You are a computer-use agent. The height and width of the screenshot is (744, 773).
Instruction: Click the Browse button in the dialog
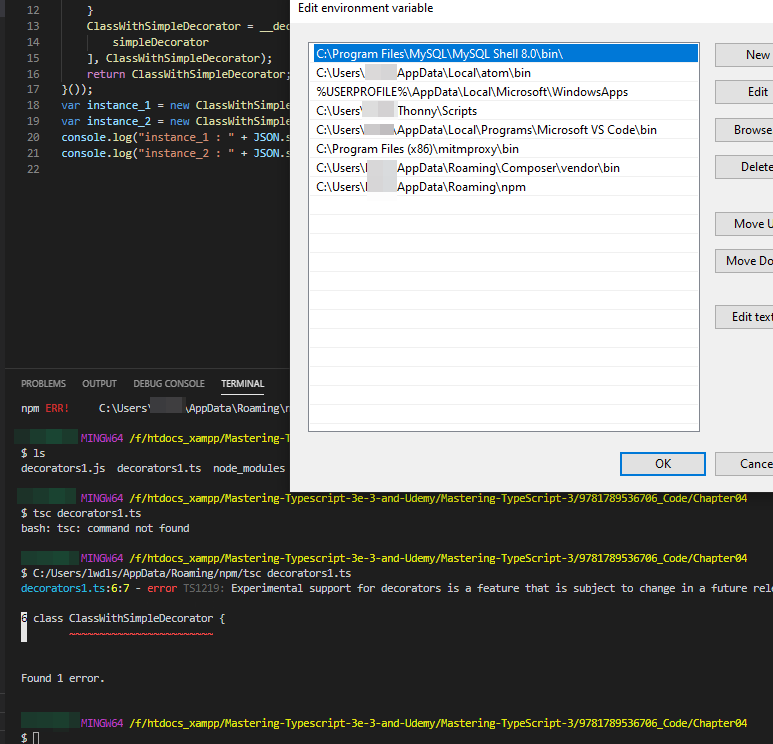point(744,130)
